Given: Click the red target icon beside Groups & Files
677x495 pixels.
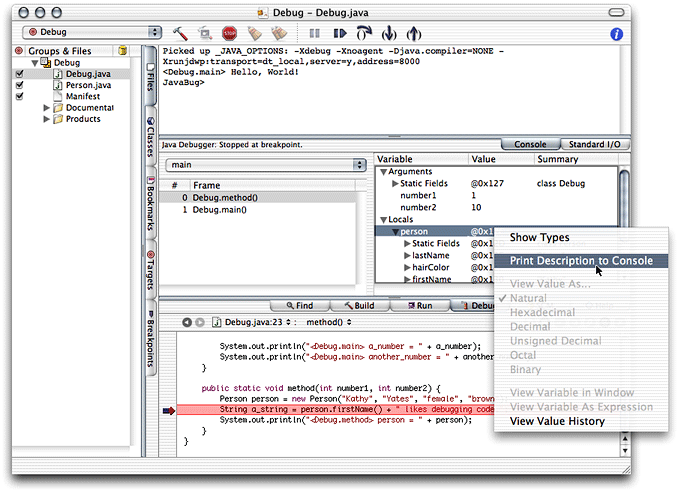Looking at the screenshot, I should (x=19, y=51).
